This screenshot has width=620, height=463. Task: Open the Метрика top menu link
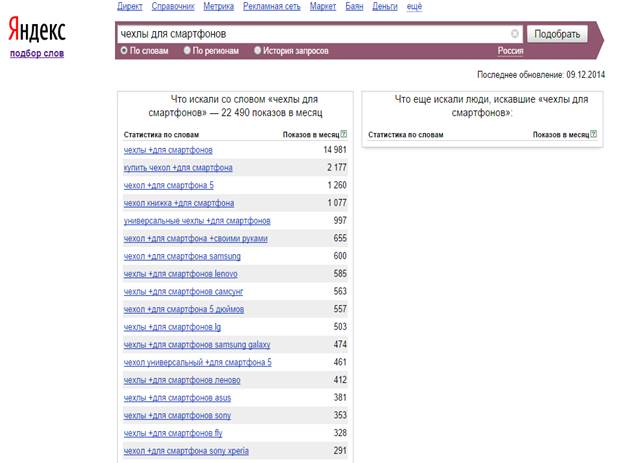[218, 6]
